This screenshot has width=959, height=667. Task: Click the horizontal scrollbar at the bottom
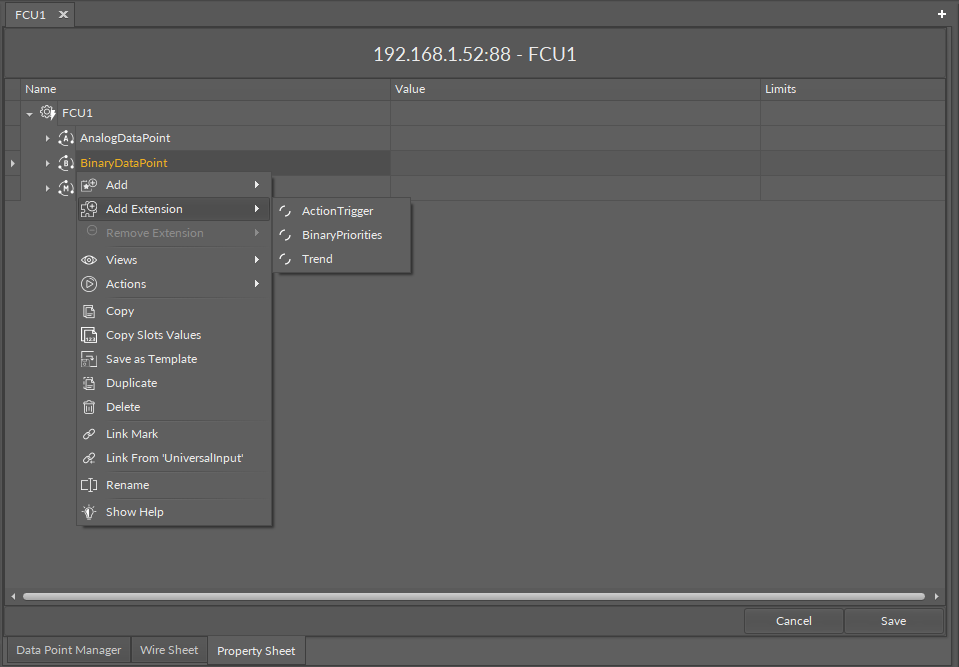pos(475,596)
